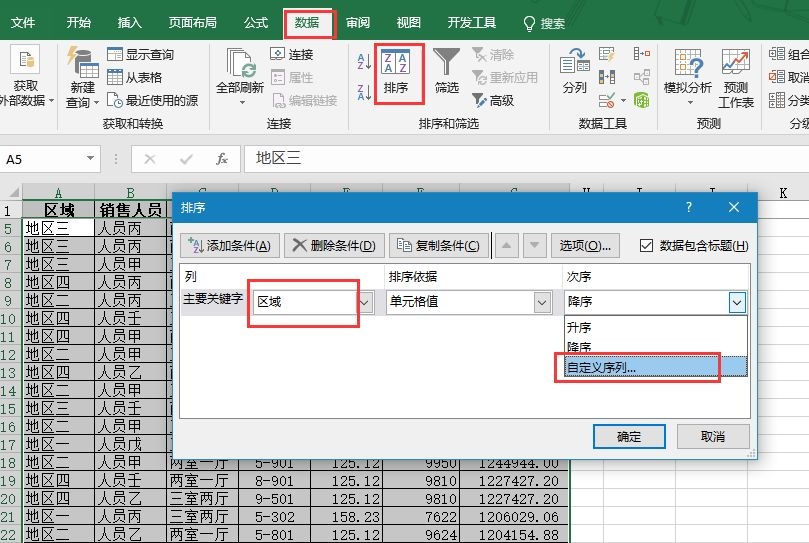This screenshot has height=543, width=809.
Task: Select column A header
Action: pos(58,193)
